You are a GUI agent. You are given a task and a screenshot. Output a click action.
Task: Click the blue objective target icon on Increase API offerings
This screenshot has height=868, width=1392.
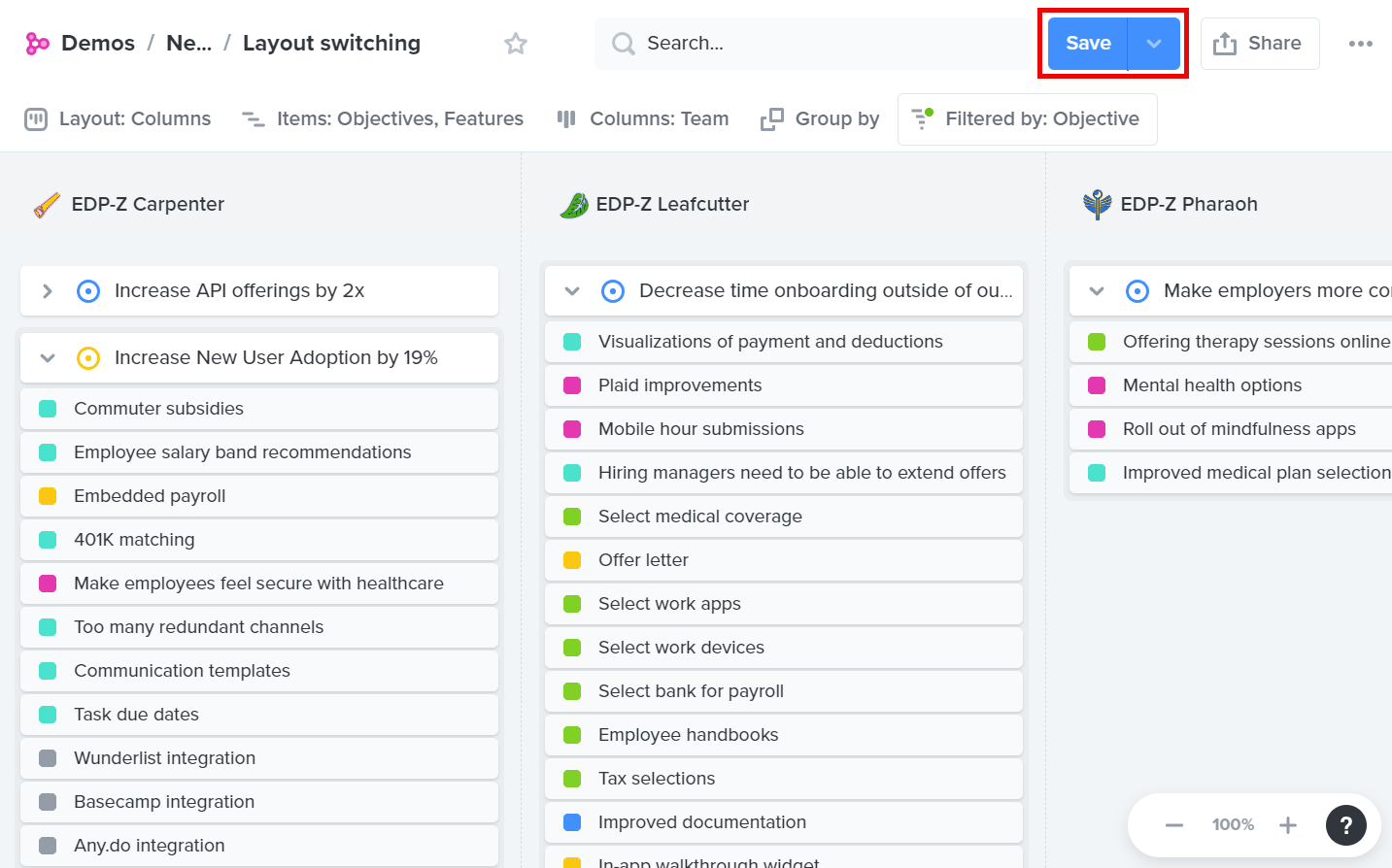[x=88, y=290]
